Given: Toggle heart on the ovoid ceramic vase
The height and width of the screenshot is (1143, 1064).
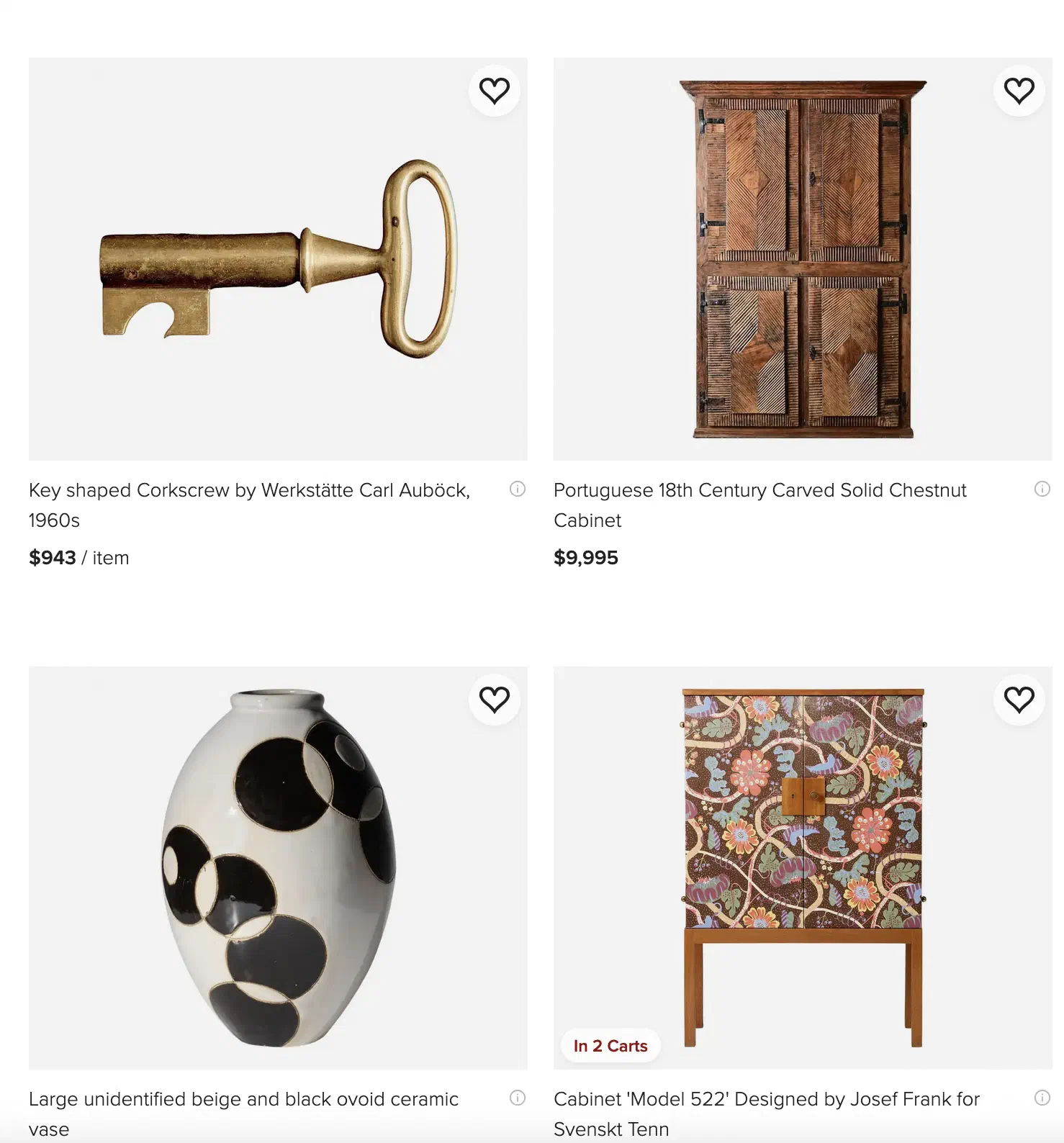Looking at the screenshot, I should pyautogui.click(x=495, y=700).
